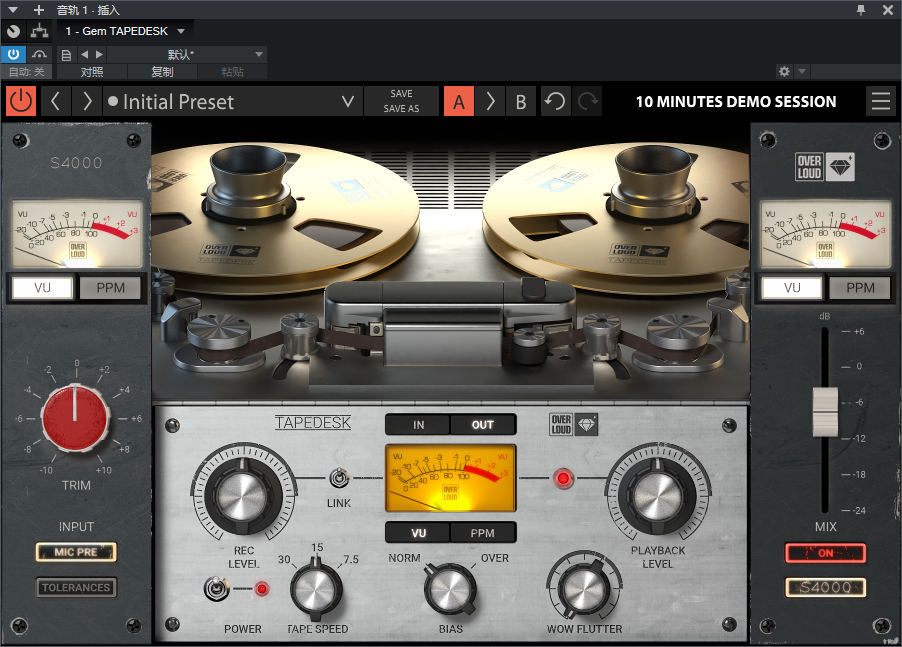The height and width of the screenshot is (647, 902).
Task: Click TAPEDESK underlined title text
Action: 313,423
